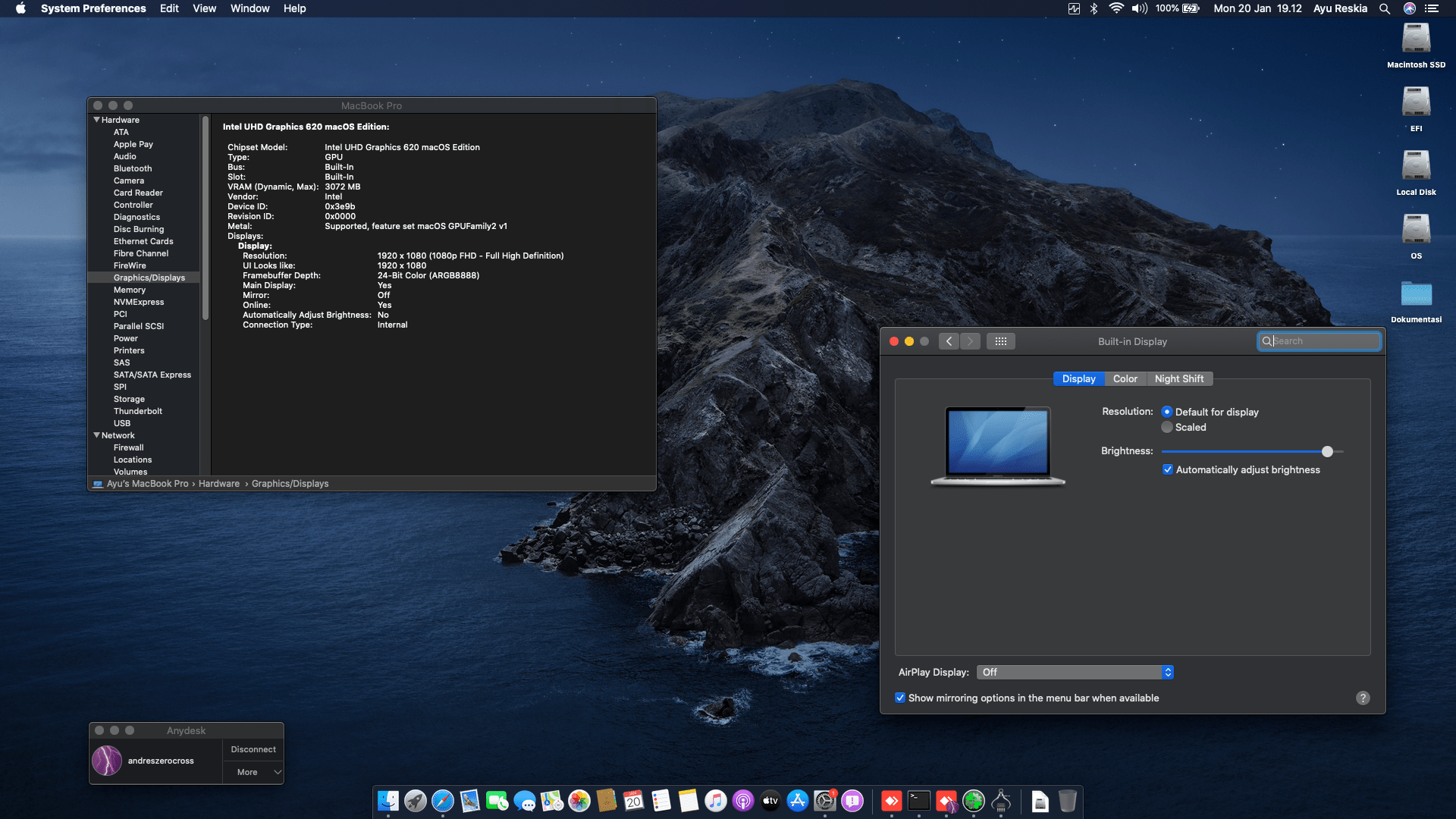The image size is (1456, 819).
Task: Open the Macintosh SSD drive icon
Action: (x=1416, y=39)
